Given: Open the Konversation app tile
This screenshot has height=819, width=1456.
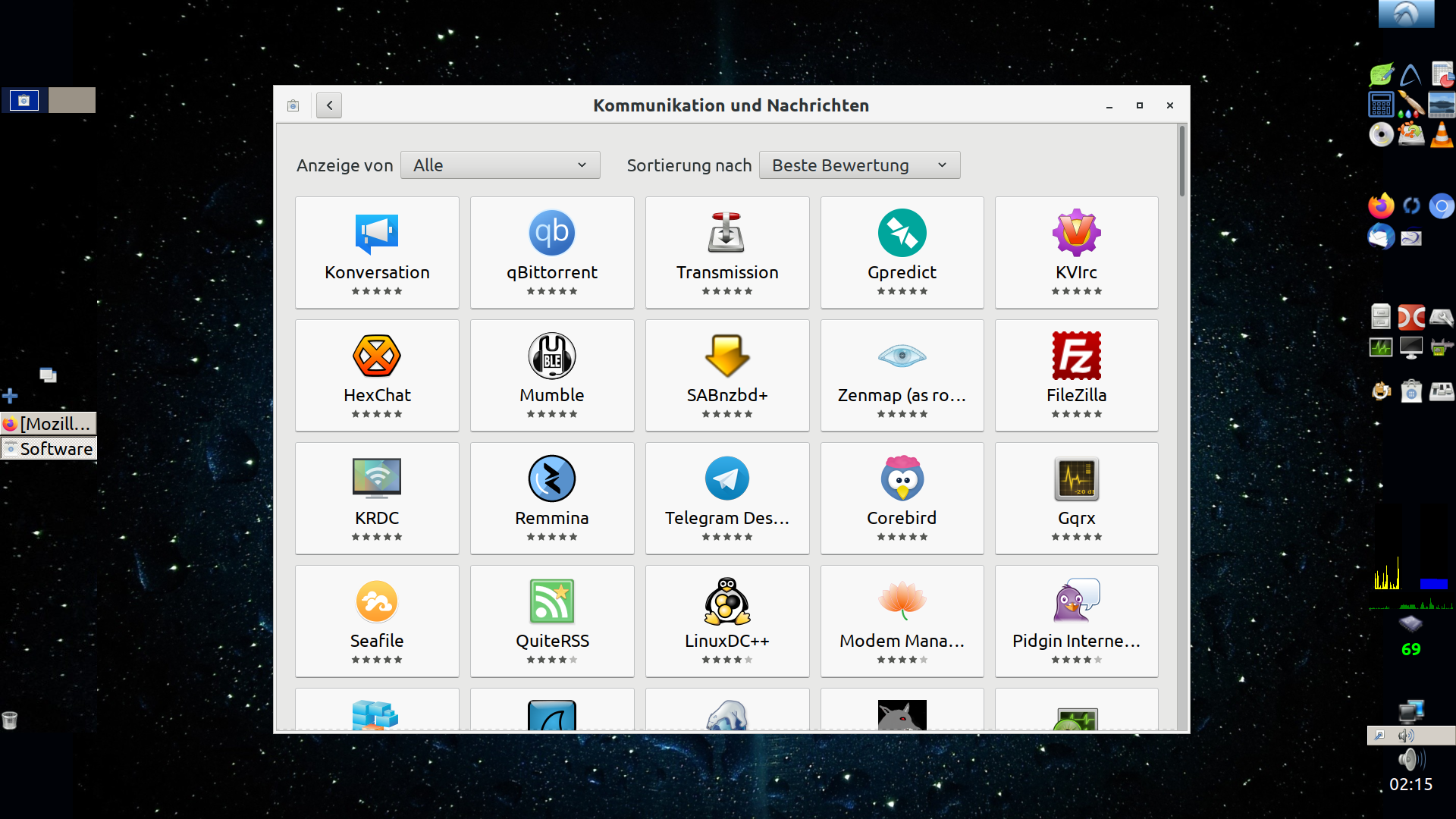Looking at the screenshot, I should pyautogui.click(x=377, y=252).
